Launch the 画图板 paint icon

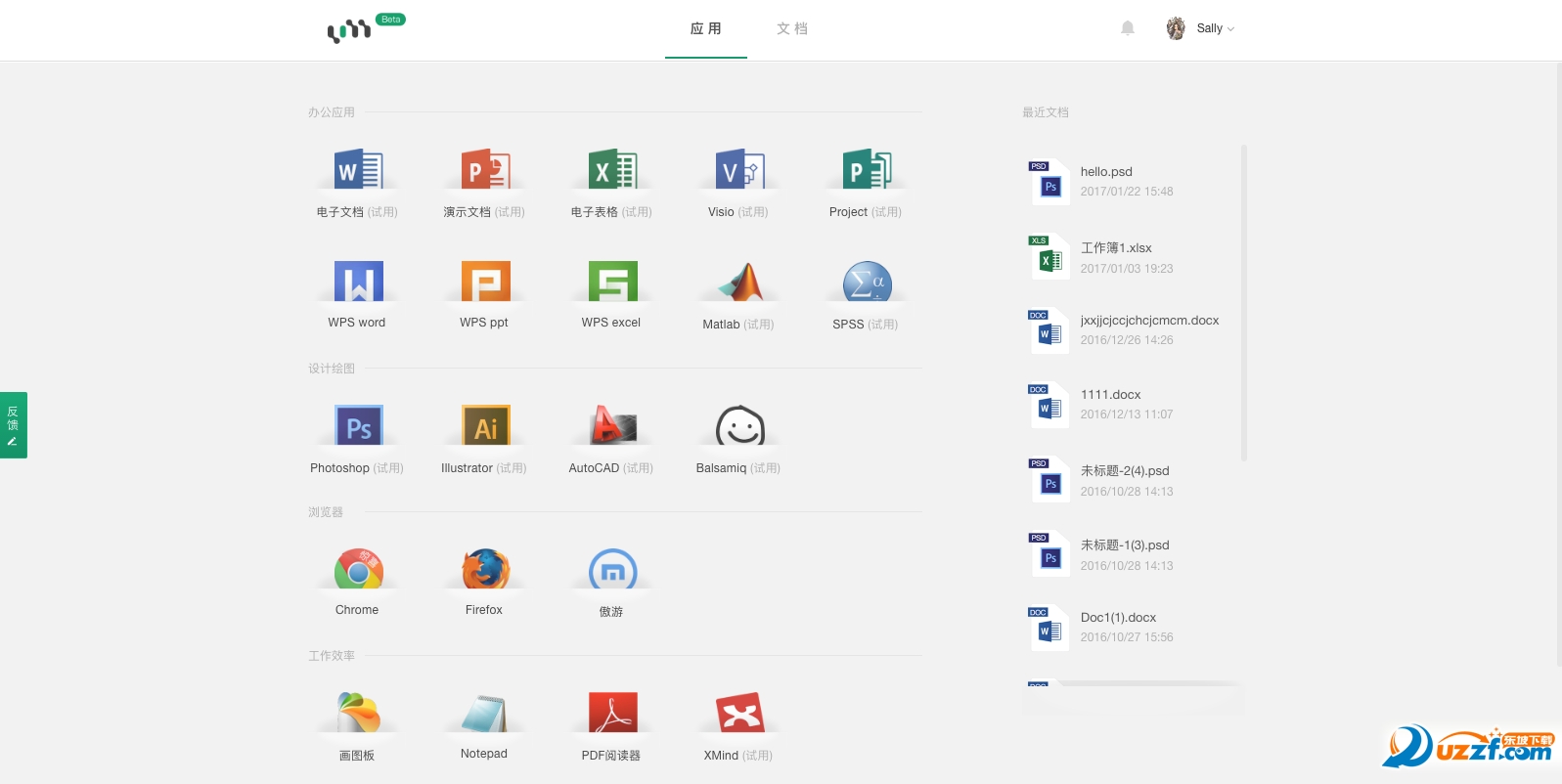click(358, 713)
